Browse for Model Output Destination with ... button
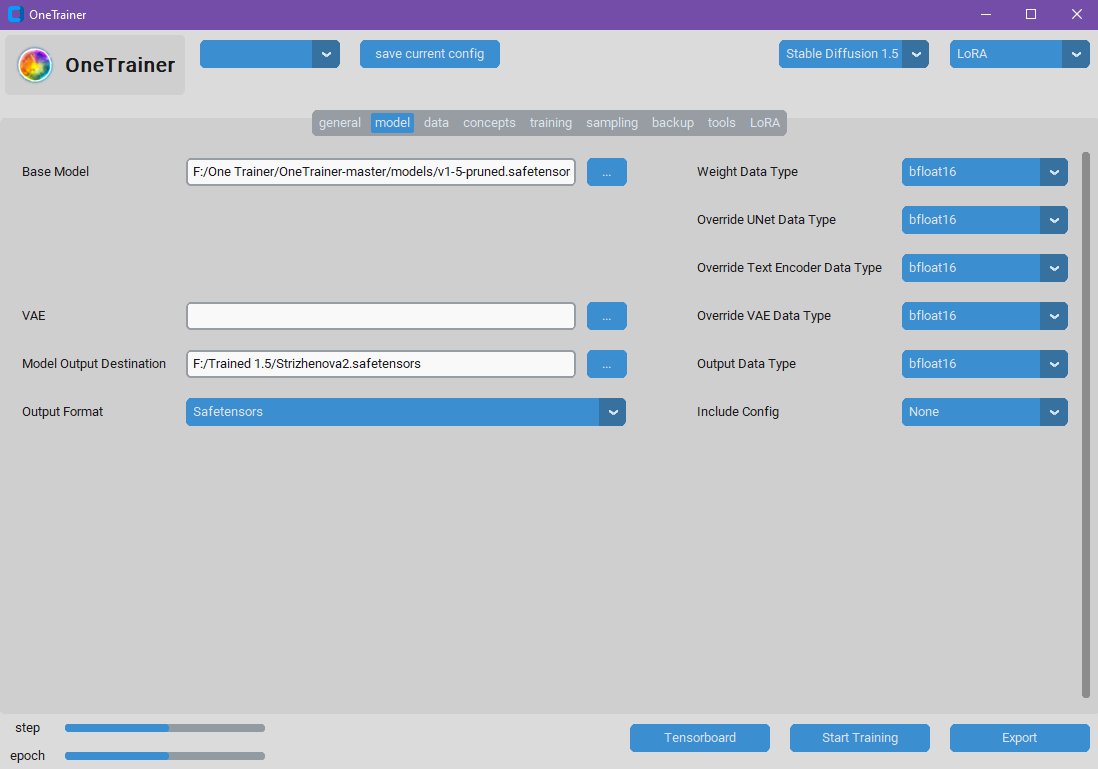This screenshot has height=769, width=1098. [606, 363]
